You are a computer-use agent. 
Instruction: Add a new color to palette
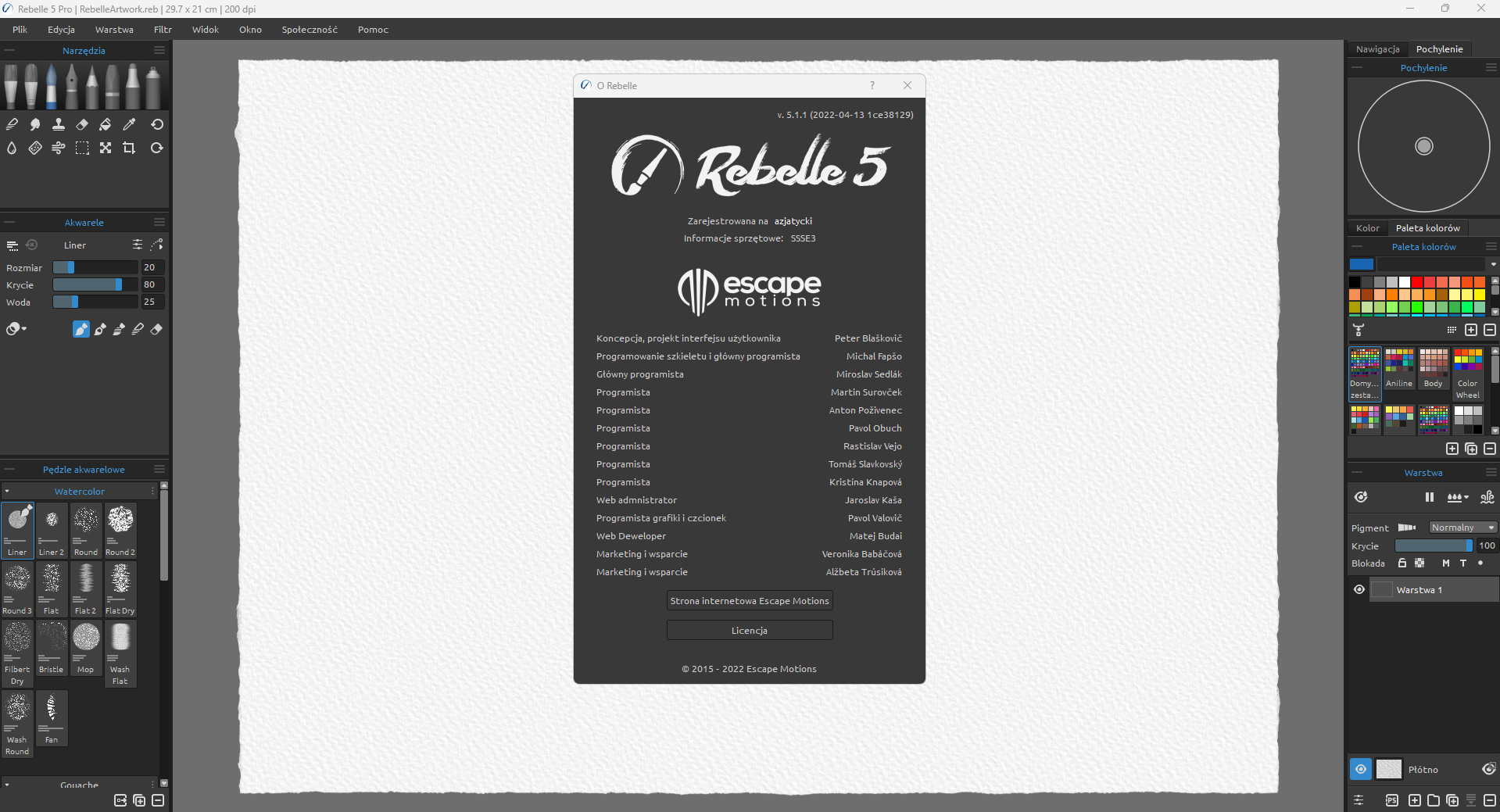tap(1471, 330)
